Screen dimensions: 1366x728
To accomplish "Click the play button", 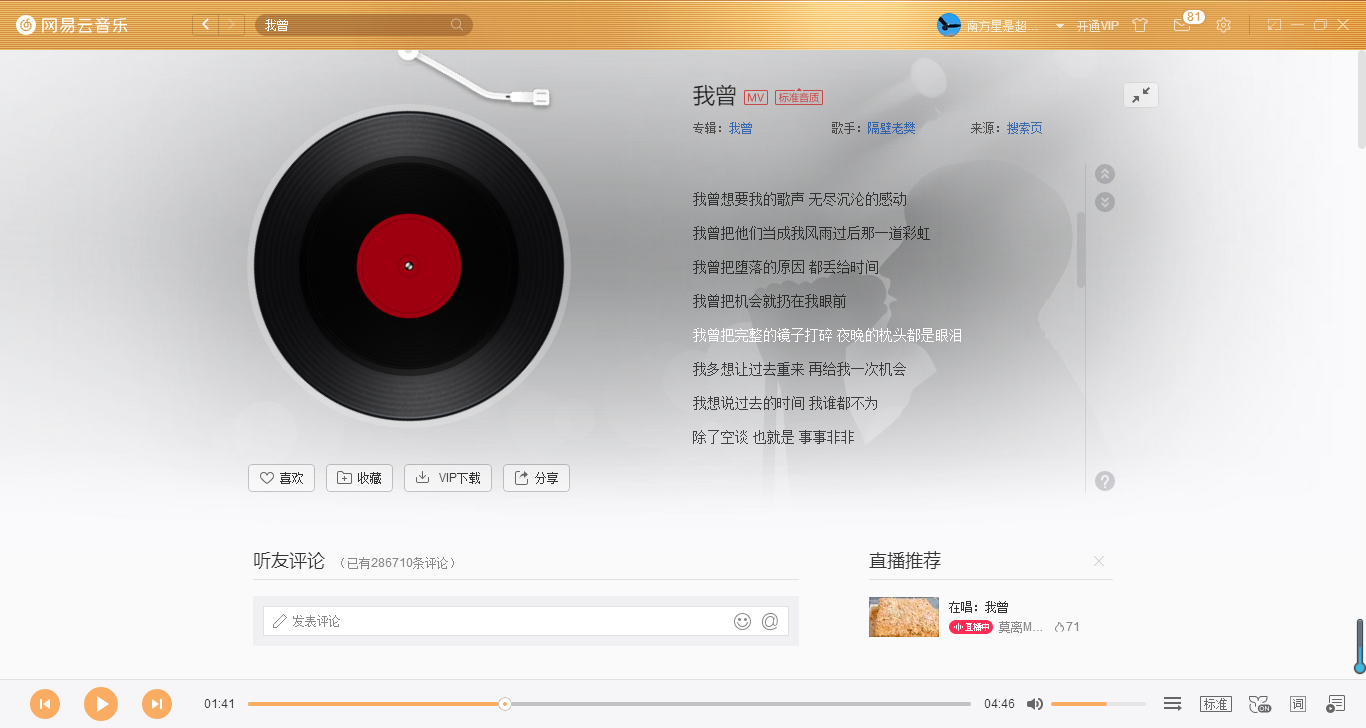I will [101, 704].
